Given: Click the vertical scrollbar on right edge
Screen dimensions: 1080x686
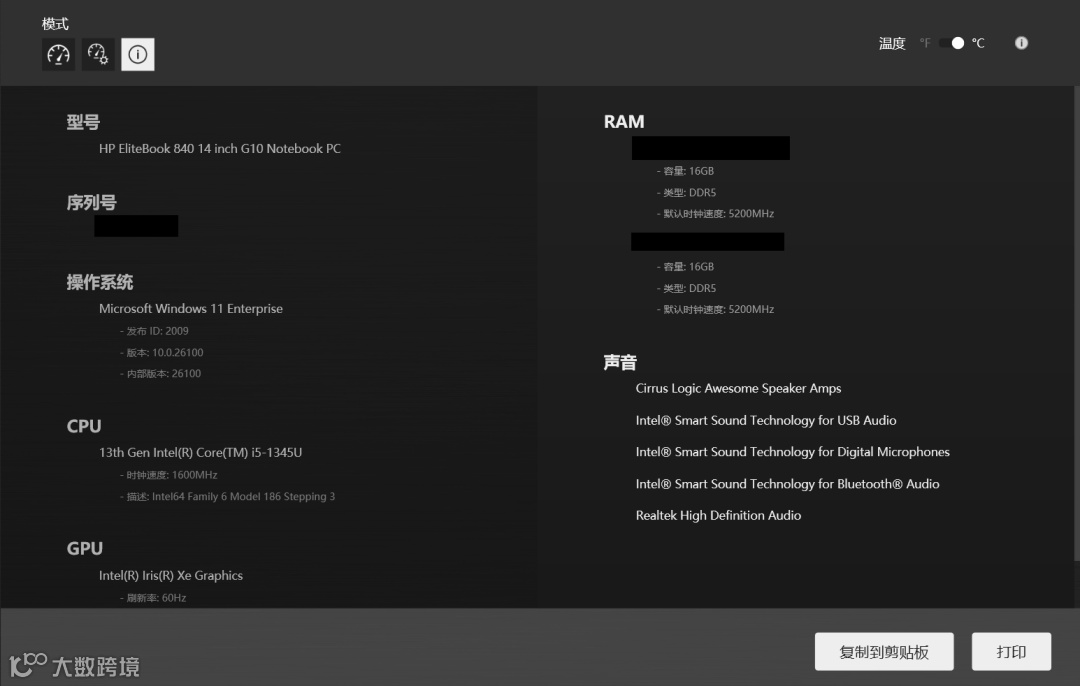Looking at the screenshot, I should point(1077,324).
